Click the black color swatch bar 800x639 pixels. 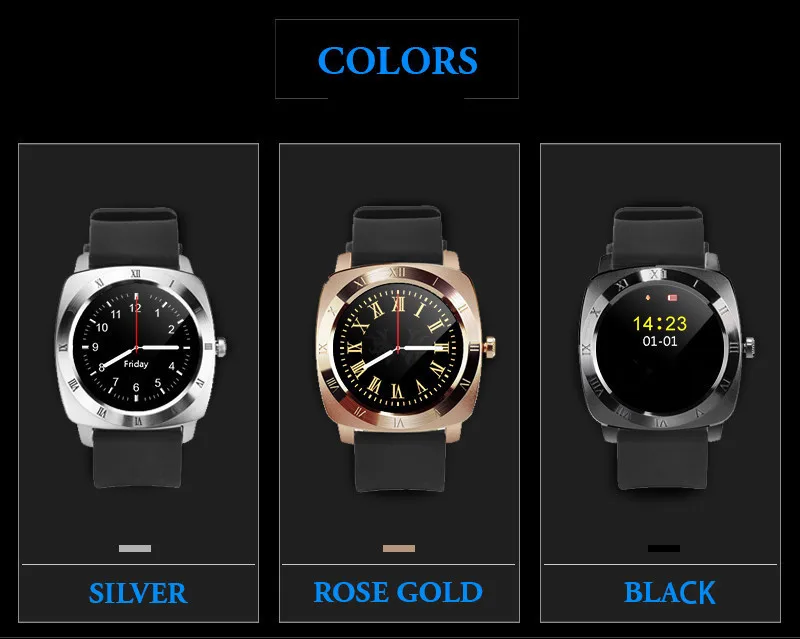tap(664, 549)
